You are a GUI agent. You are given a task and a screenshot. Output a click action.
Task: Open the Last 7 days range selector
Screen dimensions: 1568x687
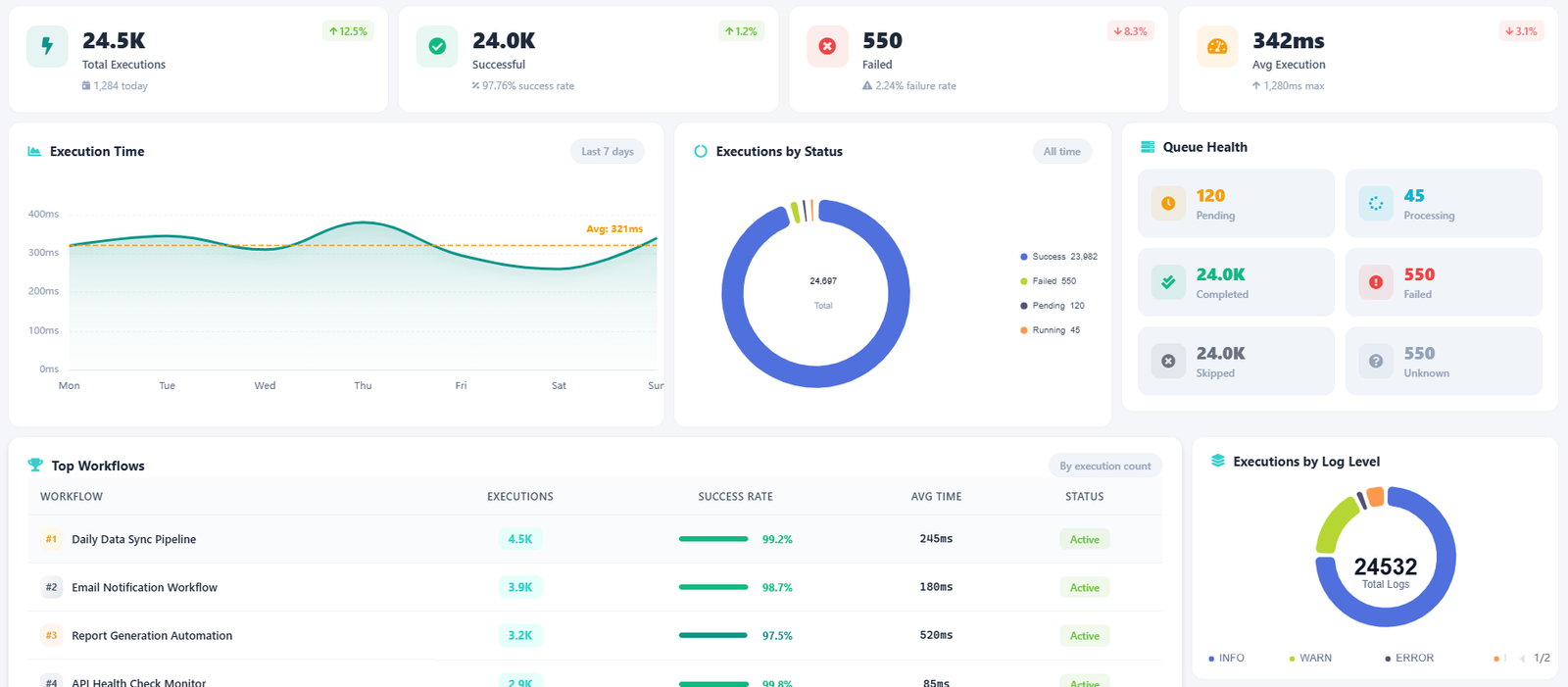tap(608, 151)
